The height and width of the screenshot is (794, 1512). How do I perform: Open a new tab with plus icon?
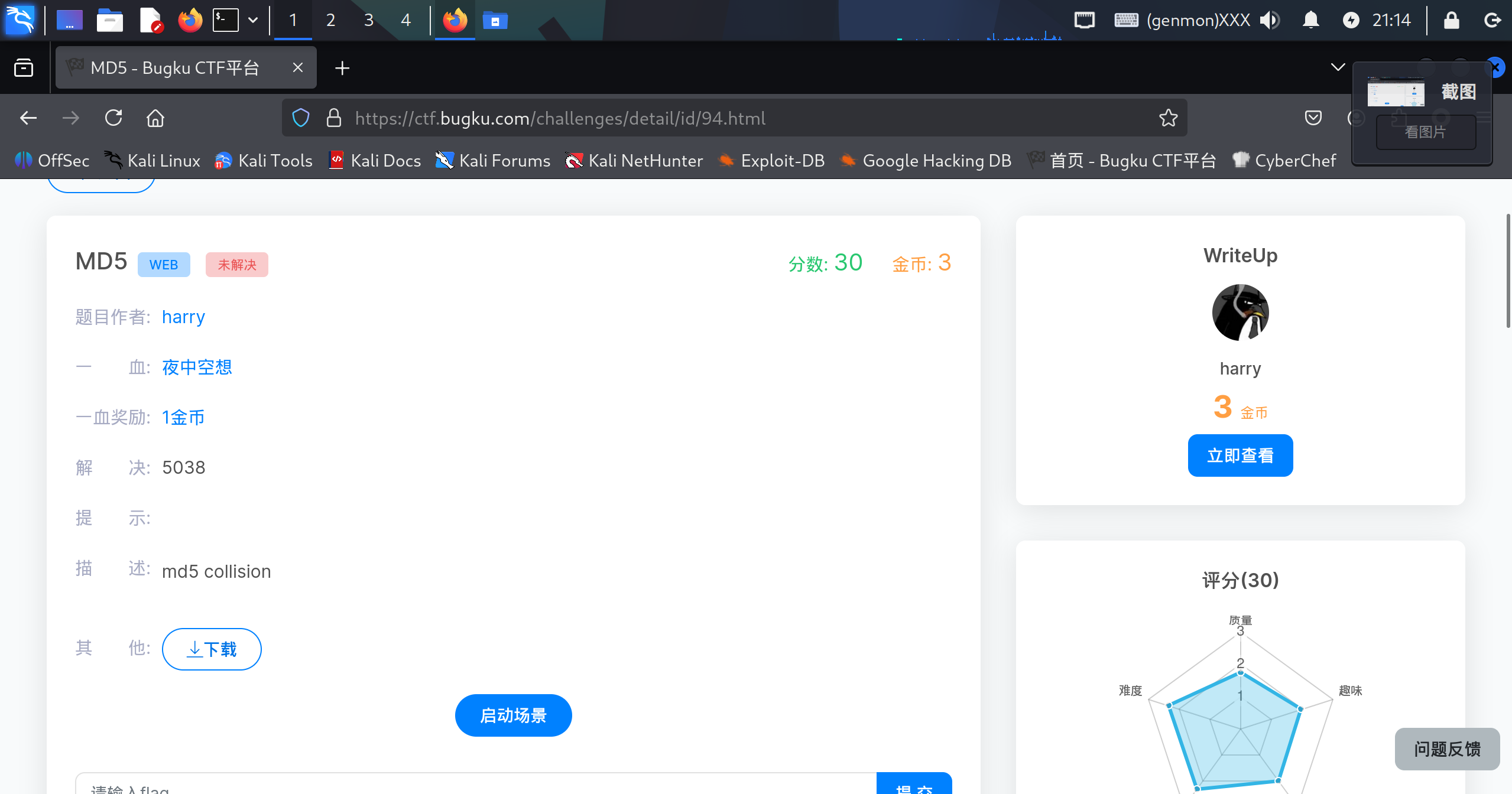(x=342, y=68)
